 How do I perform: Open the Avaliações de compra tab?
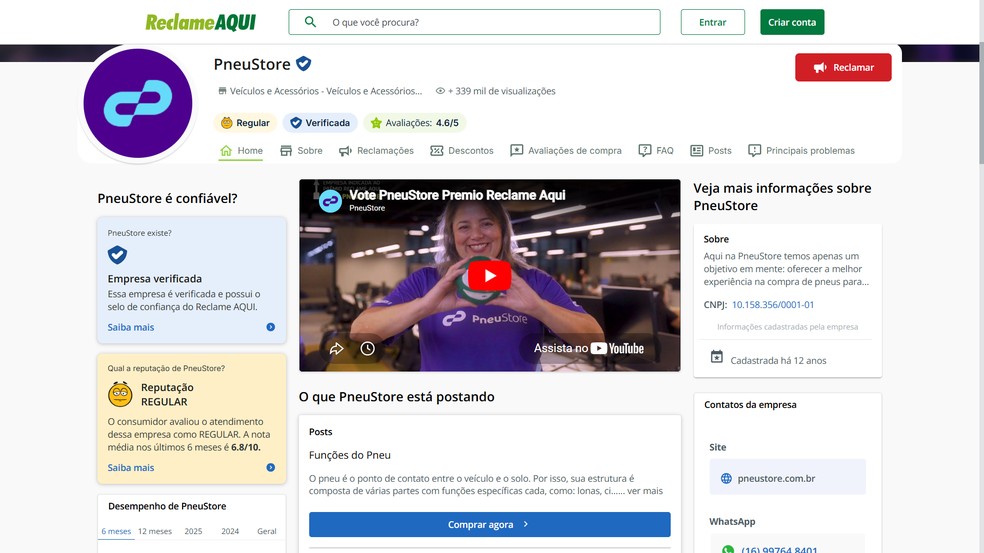pyautogui.click(x=566, y=151)
